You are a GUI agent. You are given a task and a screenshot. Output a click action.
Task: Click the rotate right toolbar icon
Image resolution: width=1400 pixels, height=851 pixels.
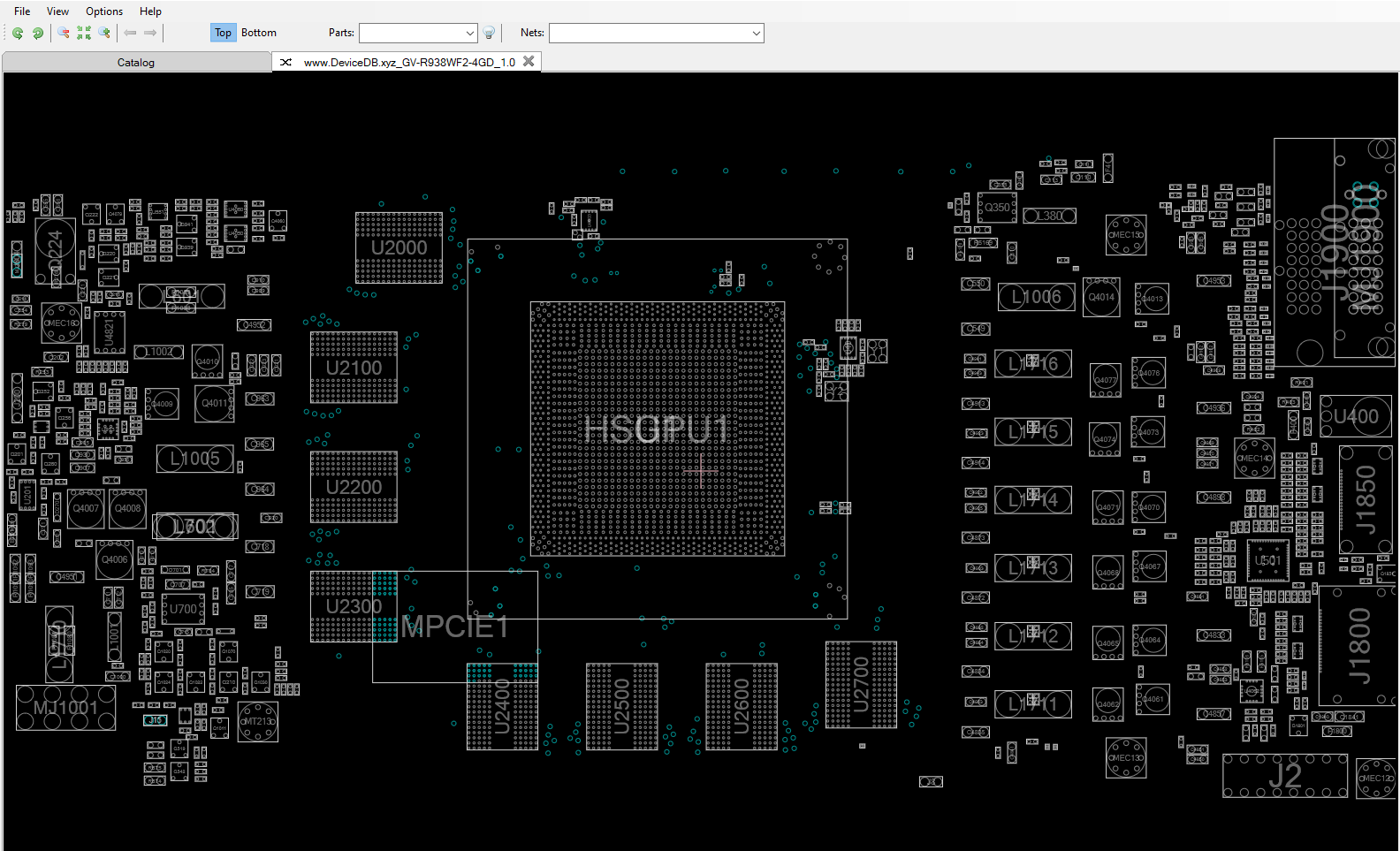[x=38, y=33]
